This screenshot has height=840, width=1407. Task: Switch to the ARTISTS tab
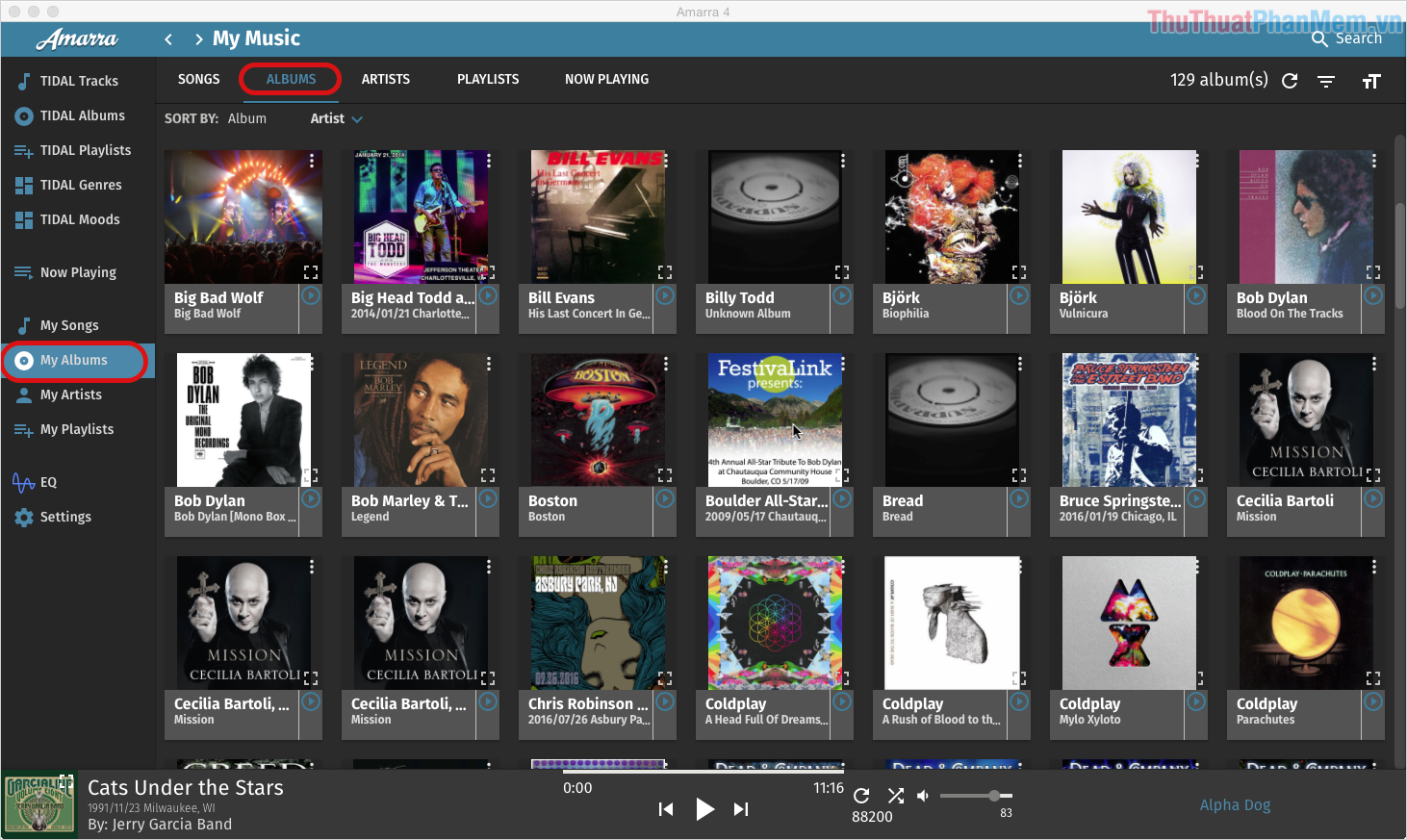(x=386, y=79)
